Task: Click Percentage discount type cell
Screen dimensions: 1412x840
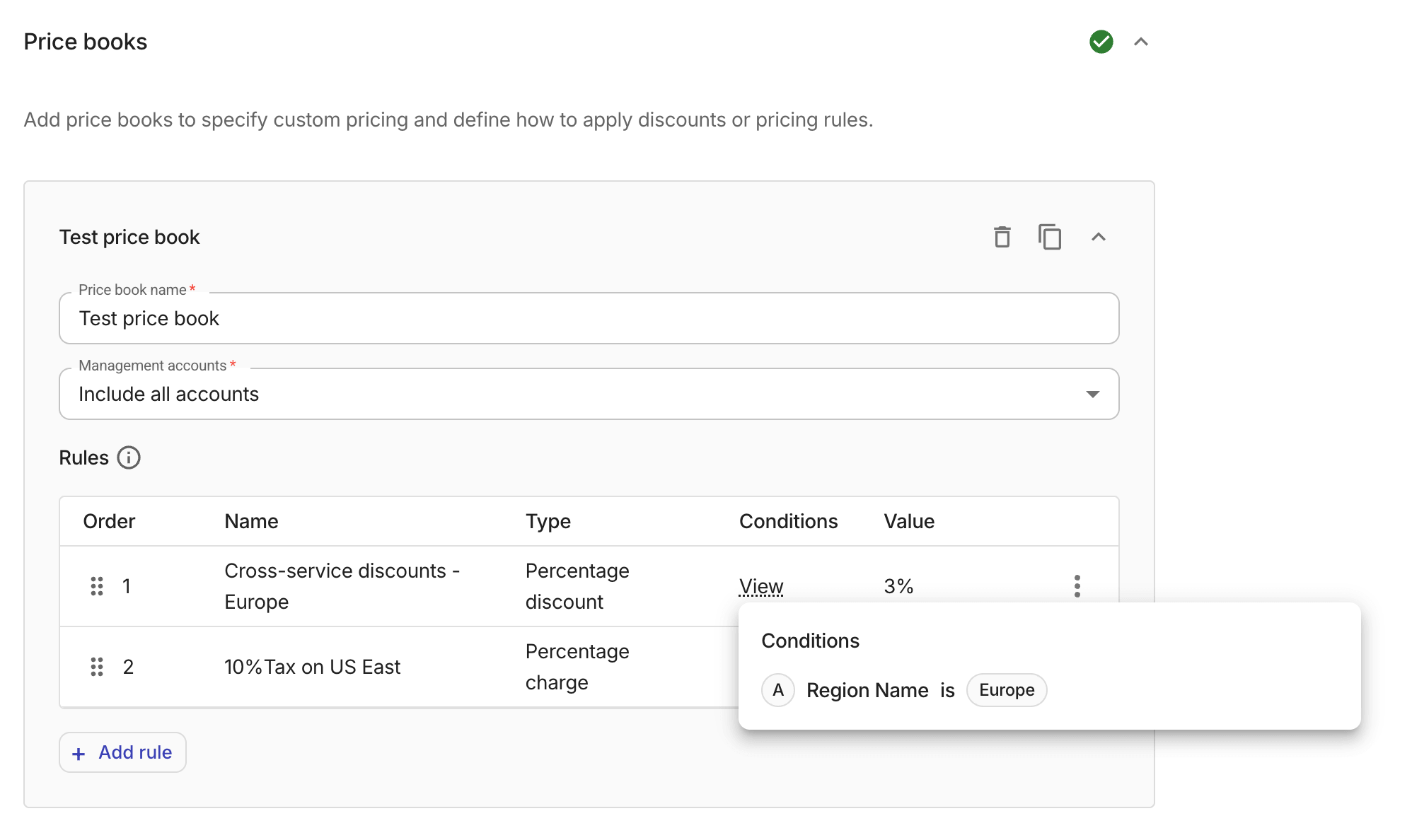Action: (x=577, y=586)
